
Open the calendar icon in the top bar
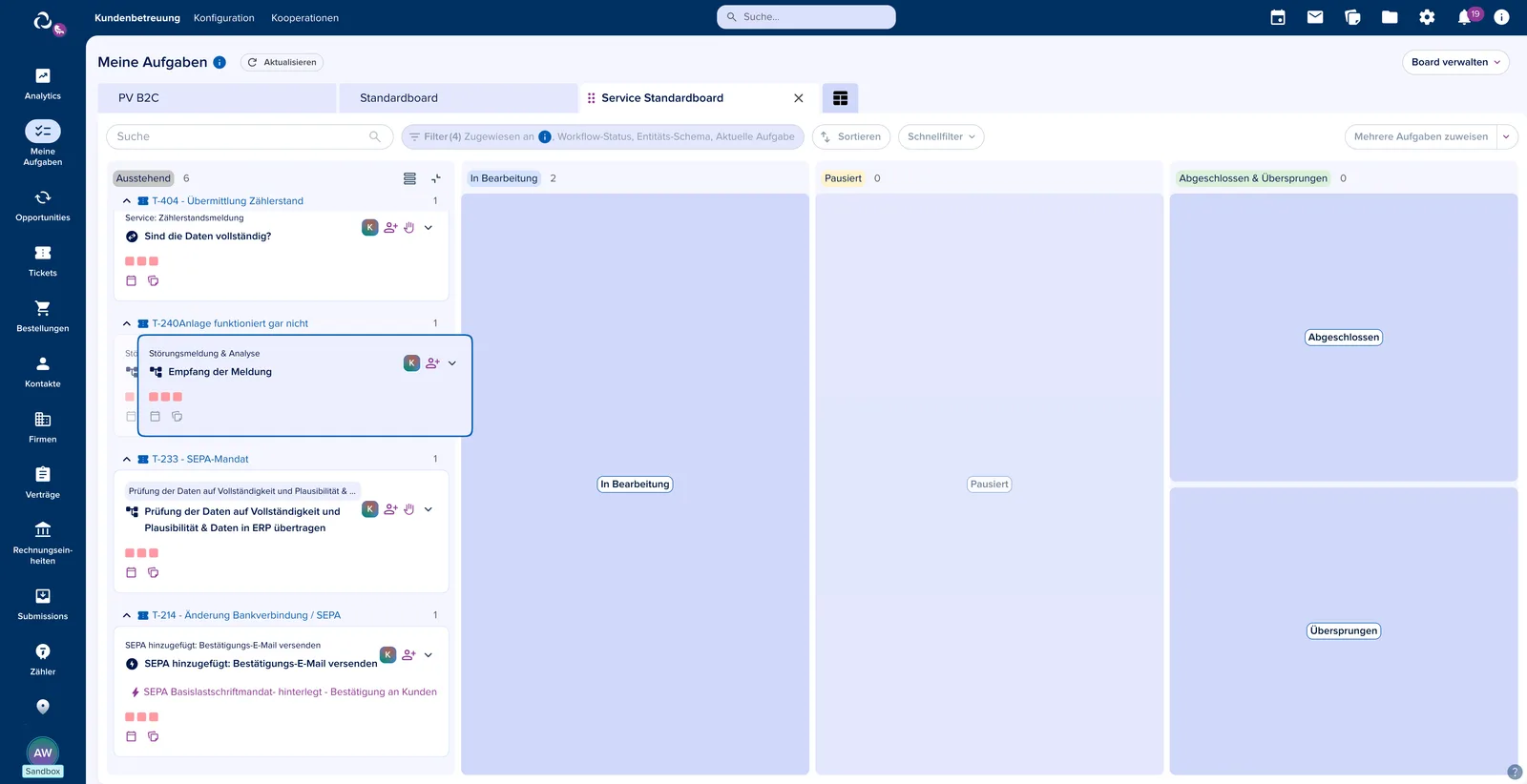click(x=1278, y=17)
